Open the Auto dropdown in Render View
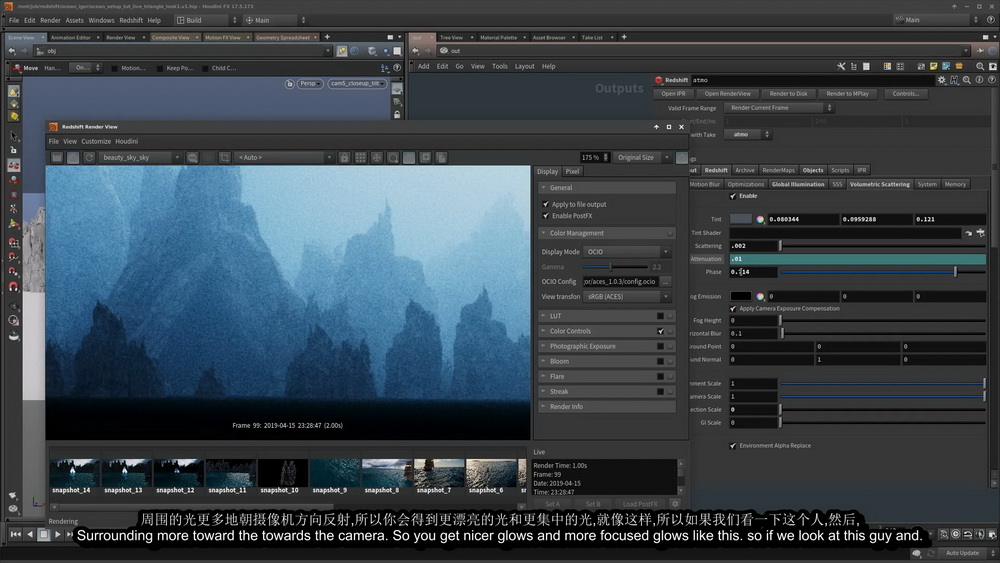Screen dimensions: 1000x563 click(x=284, y=157)
